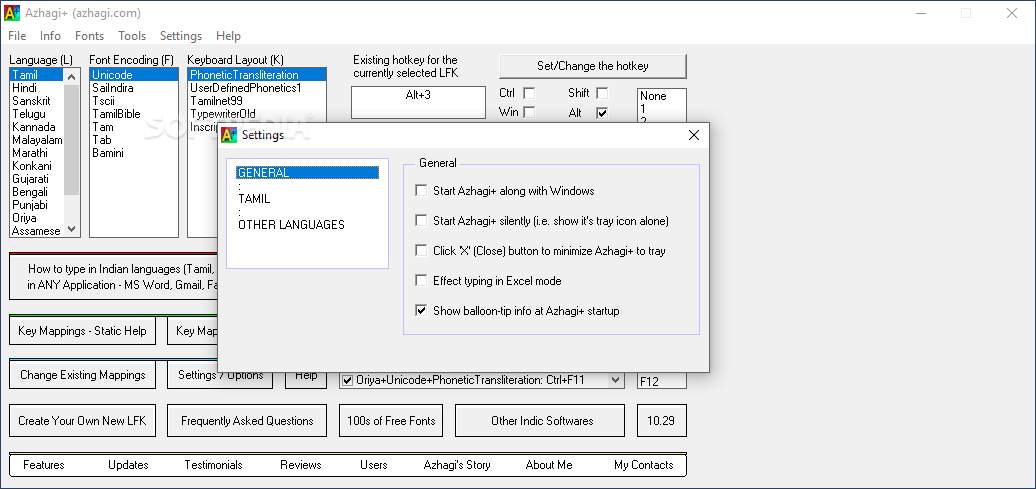Click Change Existing Mappings button
This screenshot has height=489, width=1036.
(x=83, y=375)
